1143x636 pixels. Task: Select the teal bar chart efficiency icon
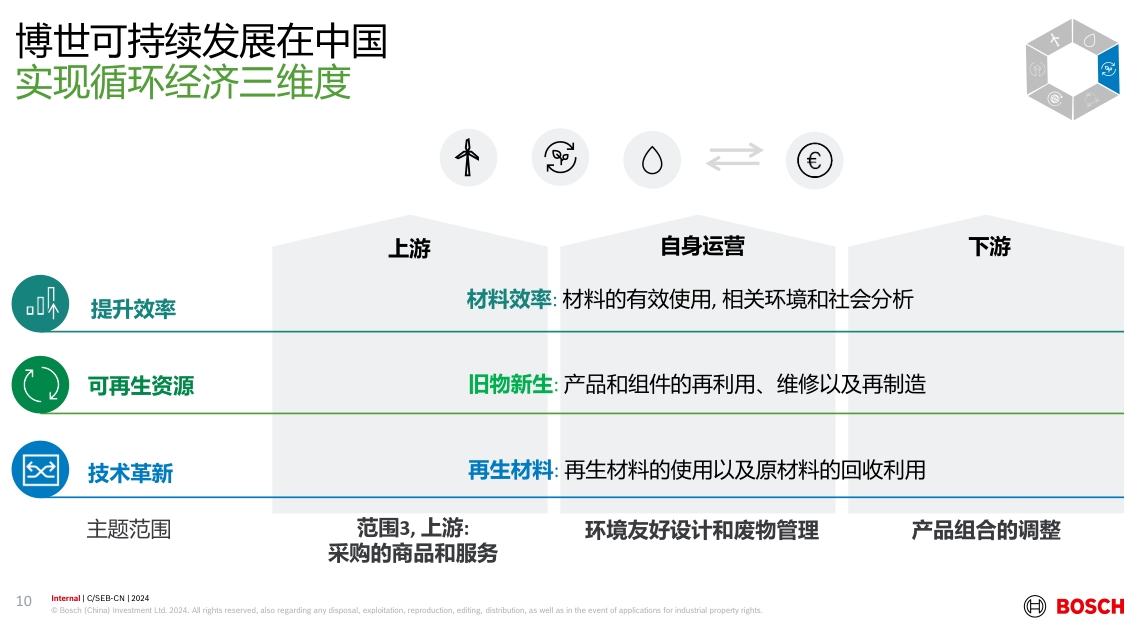coord(41,303)
